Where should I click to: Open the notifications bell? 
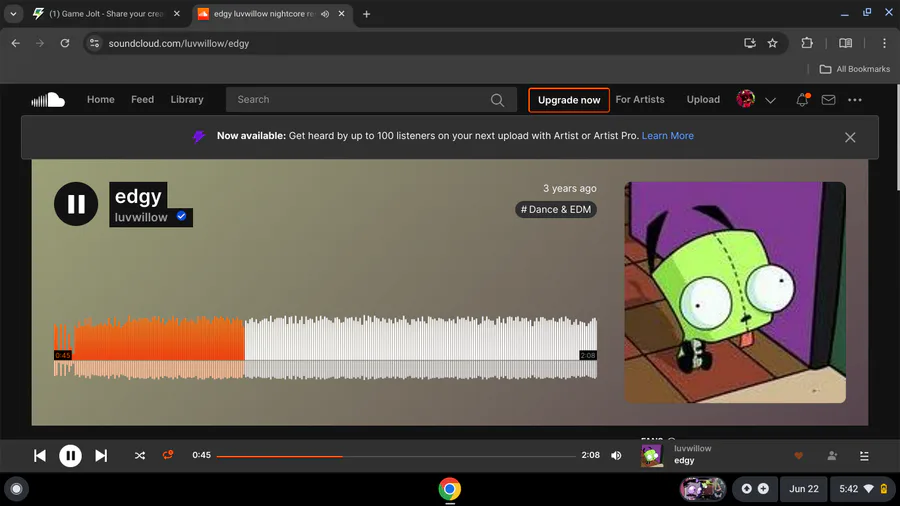(x=802, y=100)
